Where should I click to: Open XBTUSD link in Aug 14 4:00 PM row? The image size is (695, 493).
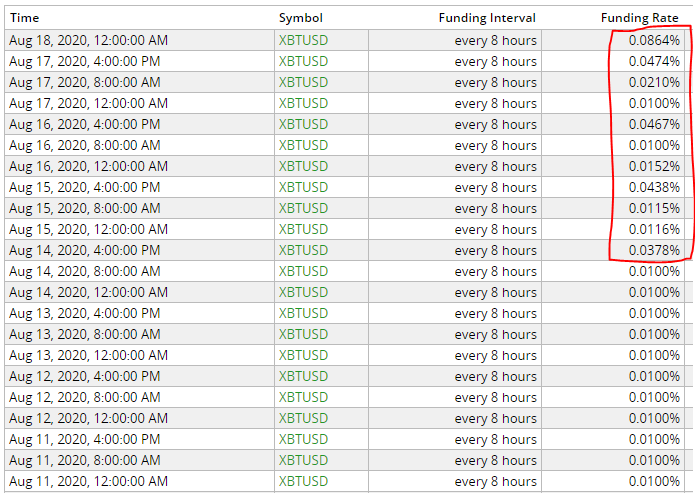tap(303, 250)
